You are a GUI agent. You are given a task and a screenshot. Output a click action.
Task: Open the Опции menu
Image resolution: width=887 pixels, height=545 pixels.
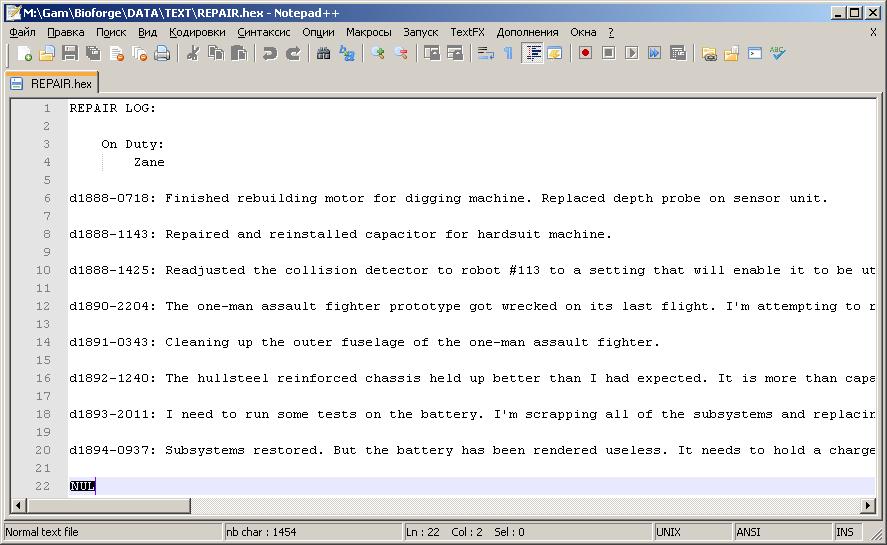(318, 32)
